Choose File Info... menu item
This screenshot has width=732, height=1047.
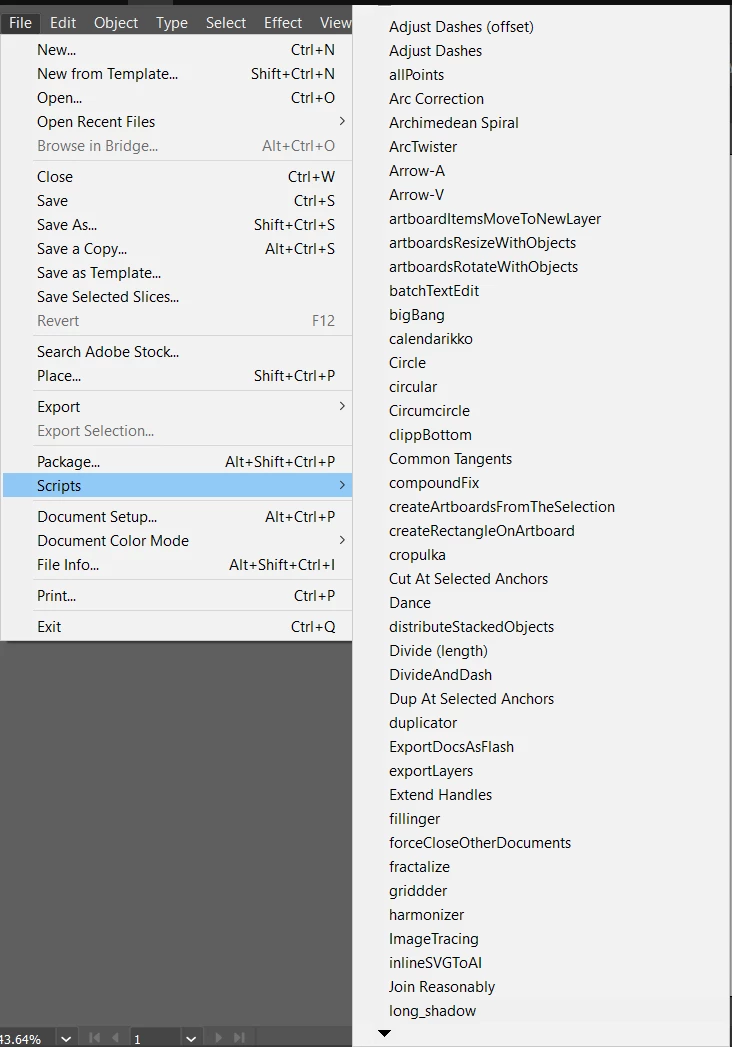[177, 565]
